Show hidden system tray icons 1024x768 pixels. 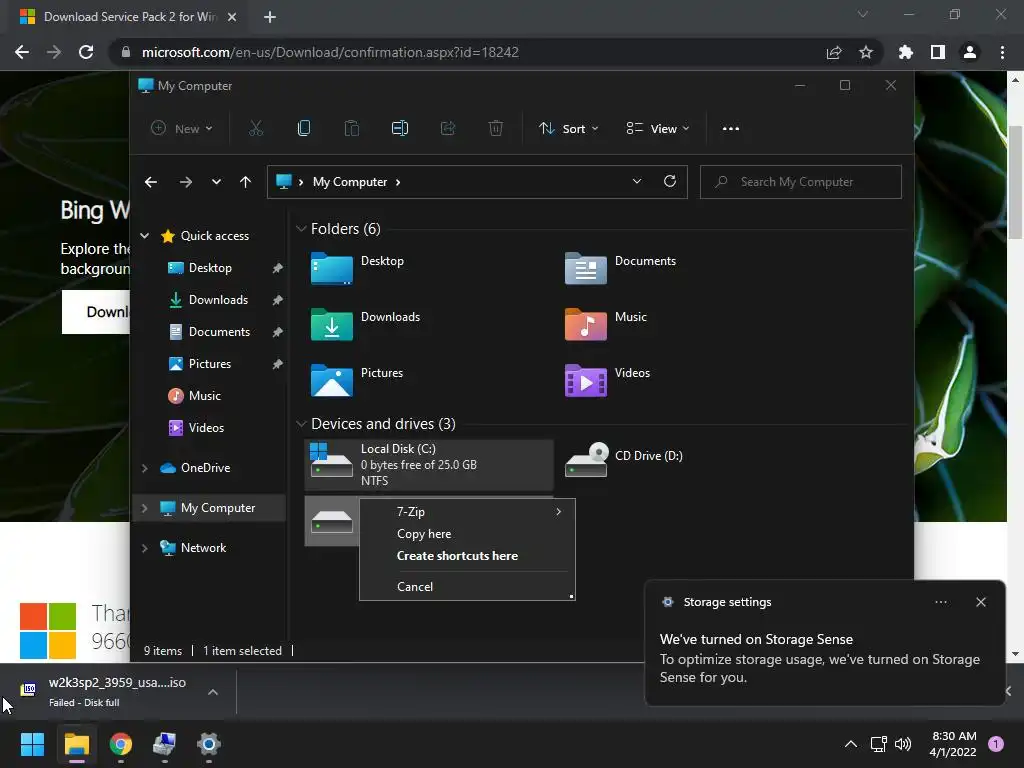851,744
